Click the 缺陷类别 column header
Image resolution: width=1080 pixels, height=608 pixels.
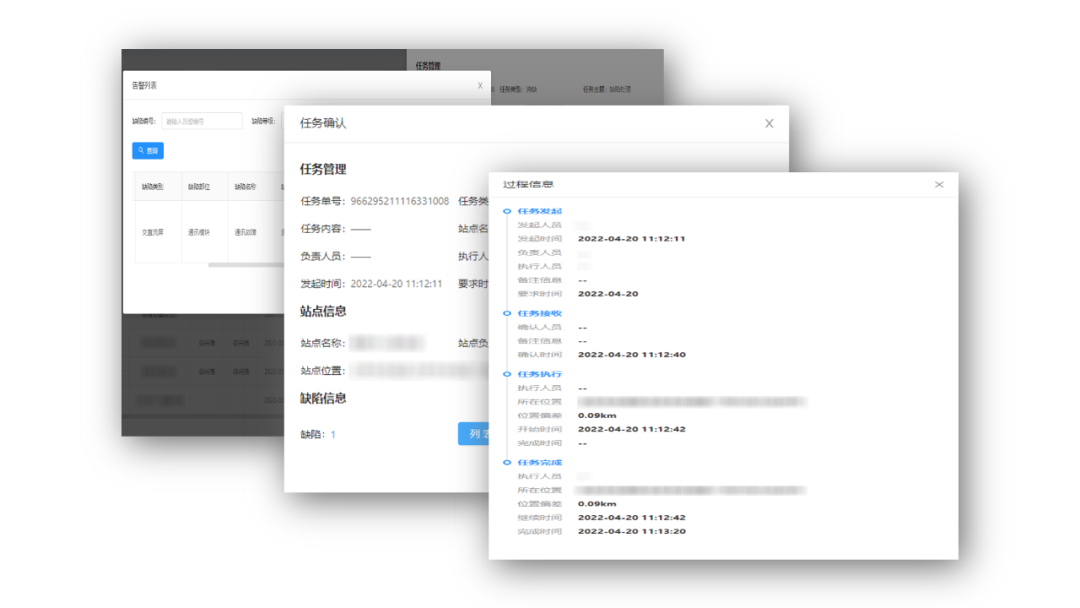(153, 187)
